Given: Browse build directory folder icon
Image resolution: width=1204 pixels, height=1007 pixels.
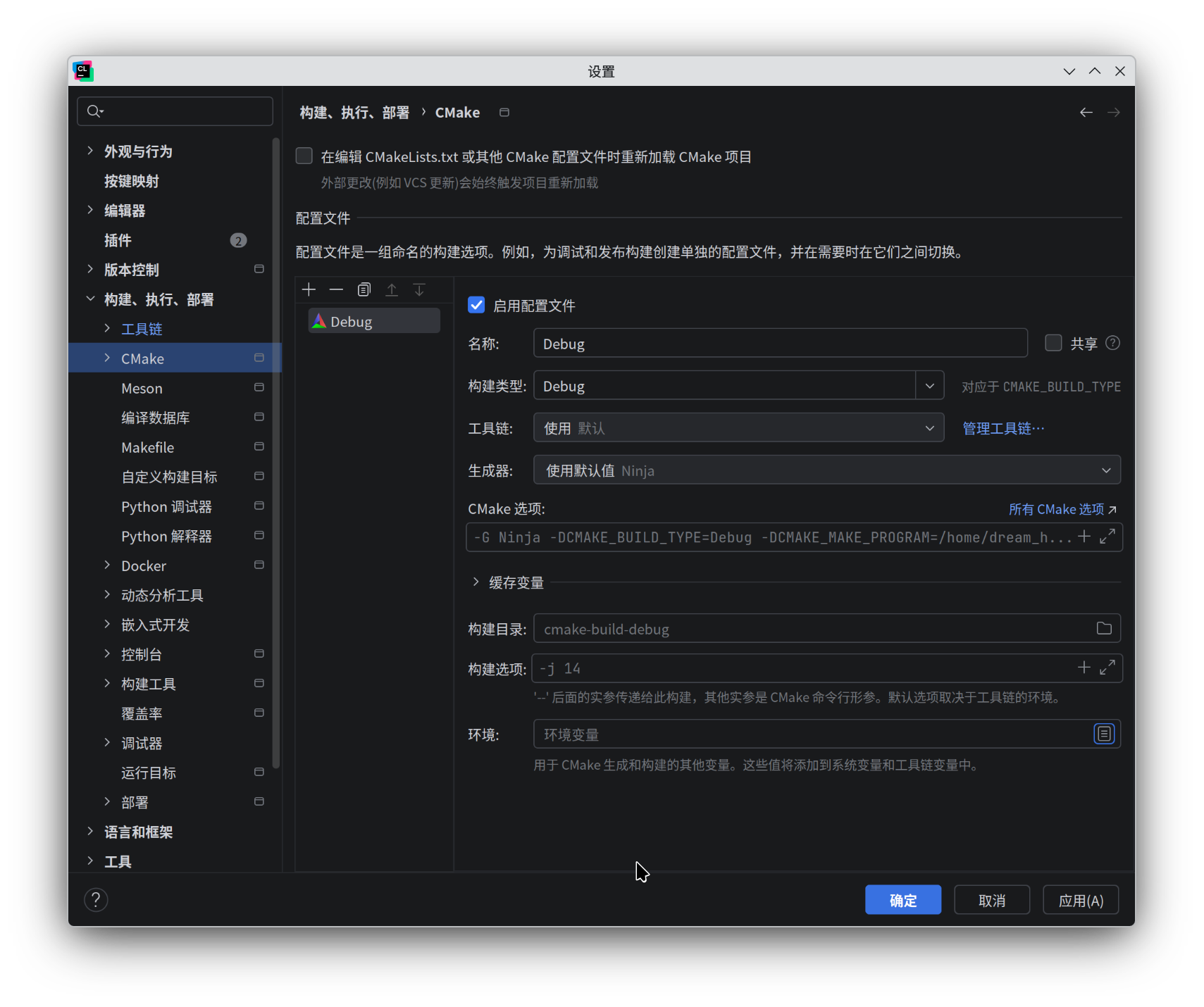Looking at the screenshot, I should tap(1104, 628).
